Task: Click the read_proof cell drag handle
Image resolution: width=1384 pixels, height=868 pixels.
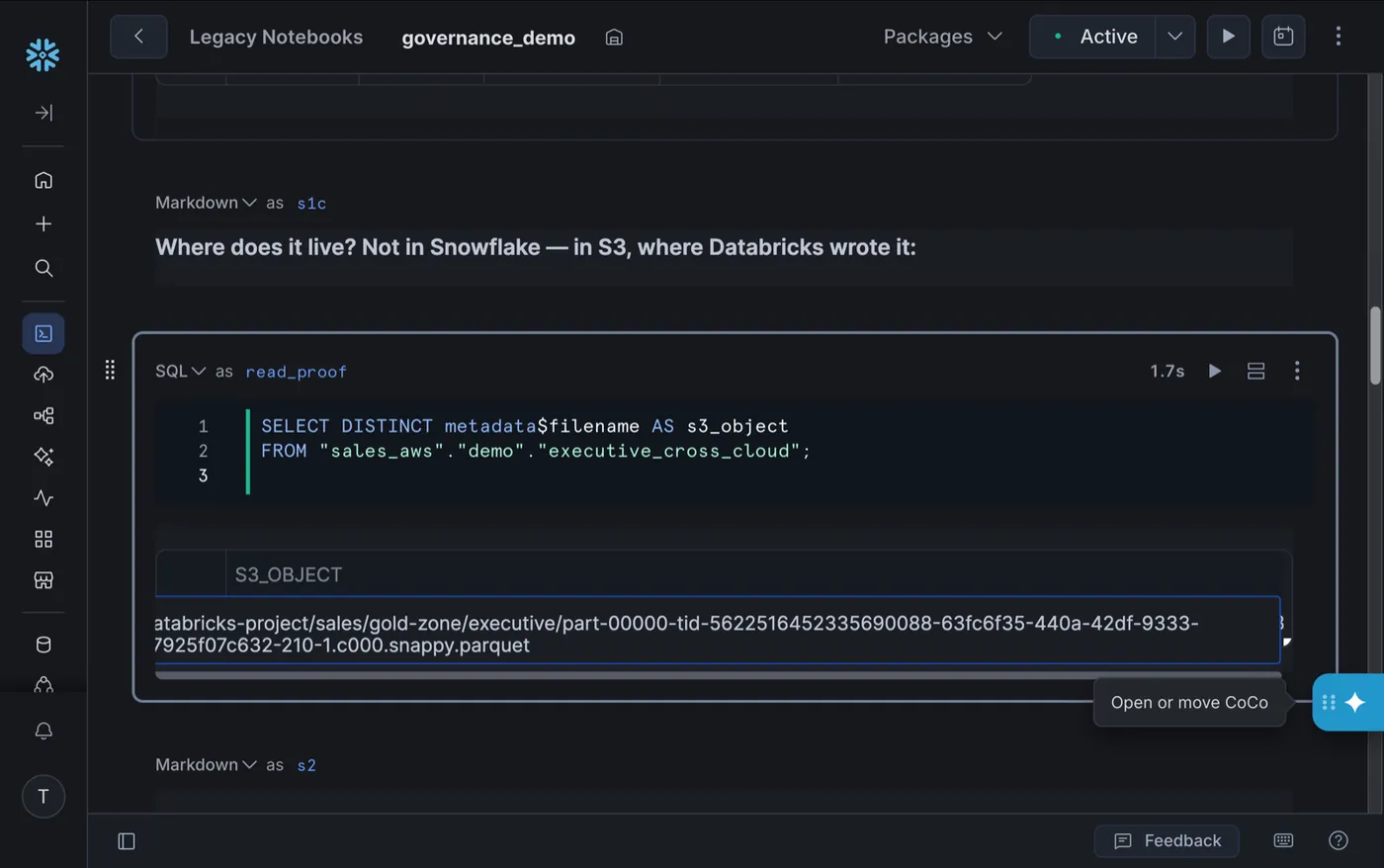Action: (110, 370)
